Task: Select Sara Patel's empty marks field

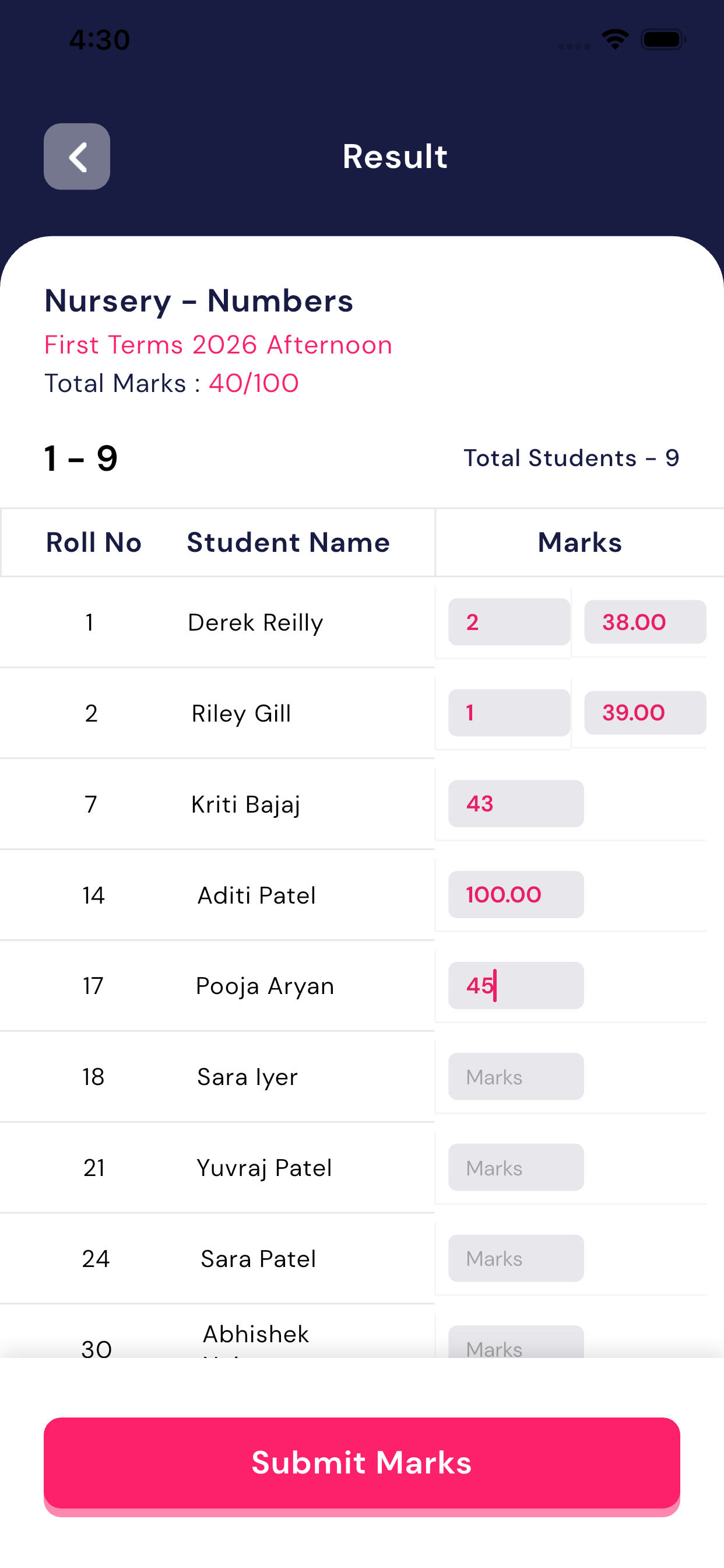Action: pyautogui.click(x=515, y=1258)
